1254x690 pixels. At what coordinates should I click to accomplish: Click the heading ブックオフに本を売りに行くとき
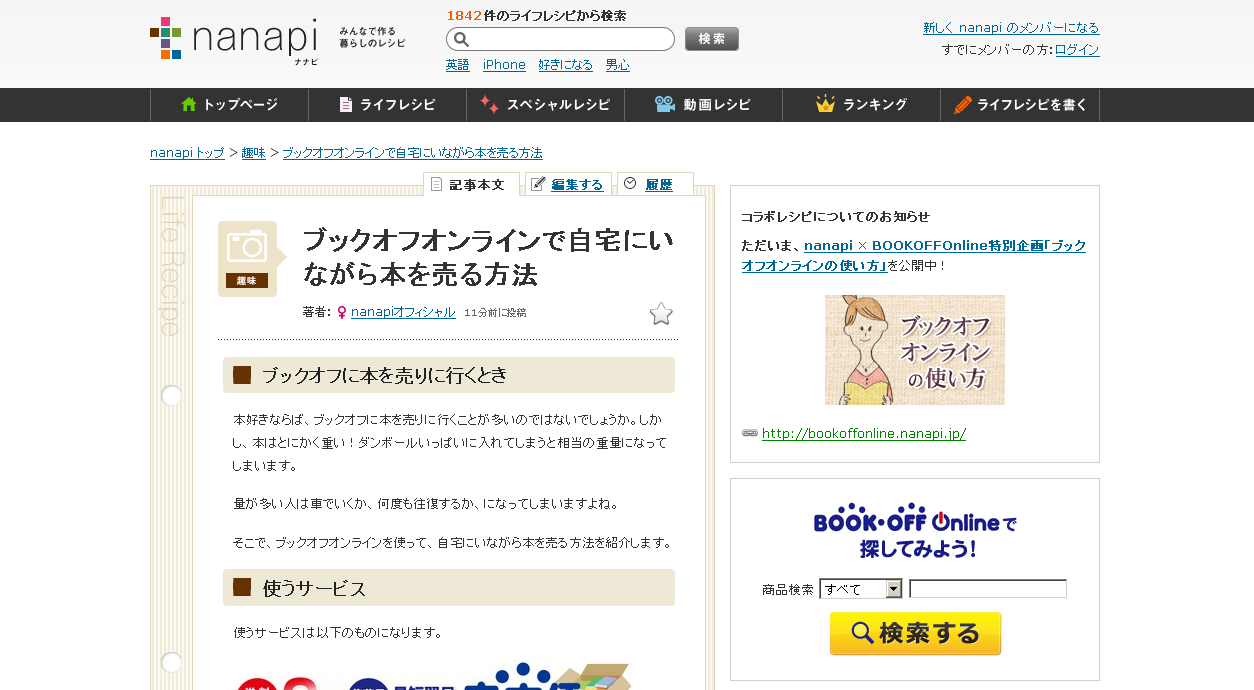pos(385,376)
